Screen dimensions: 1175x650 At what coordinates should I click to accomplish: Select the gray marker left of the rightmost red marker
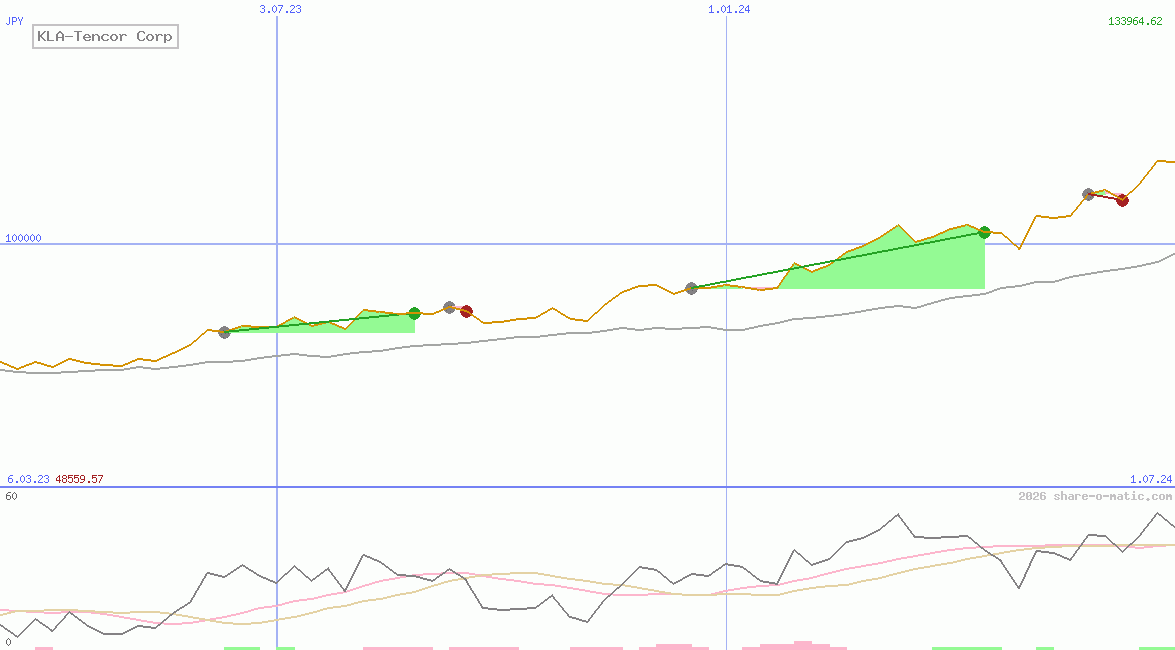coord(1089,194)
